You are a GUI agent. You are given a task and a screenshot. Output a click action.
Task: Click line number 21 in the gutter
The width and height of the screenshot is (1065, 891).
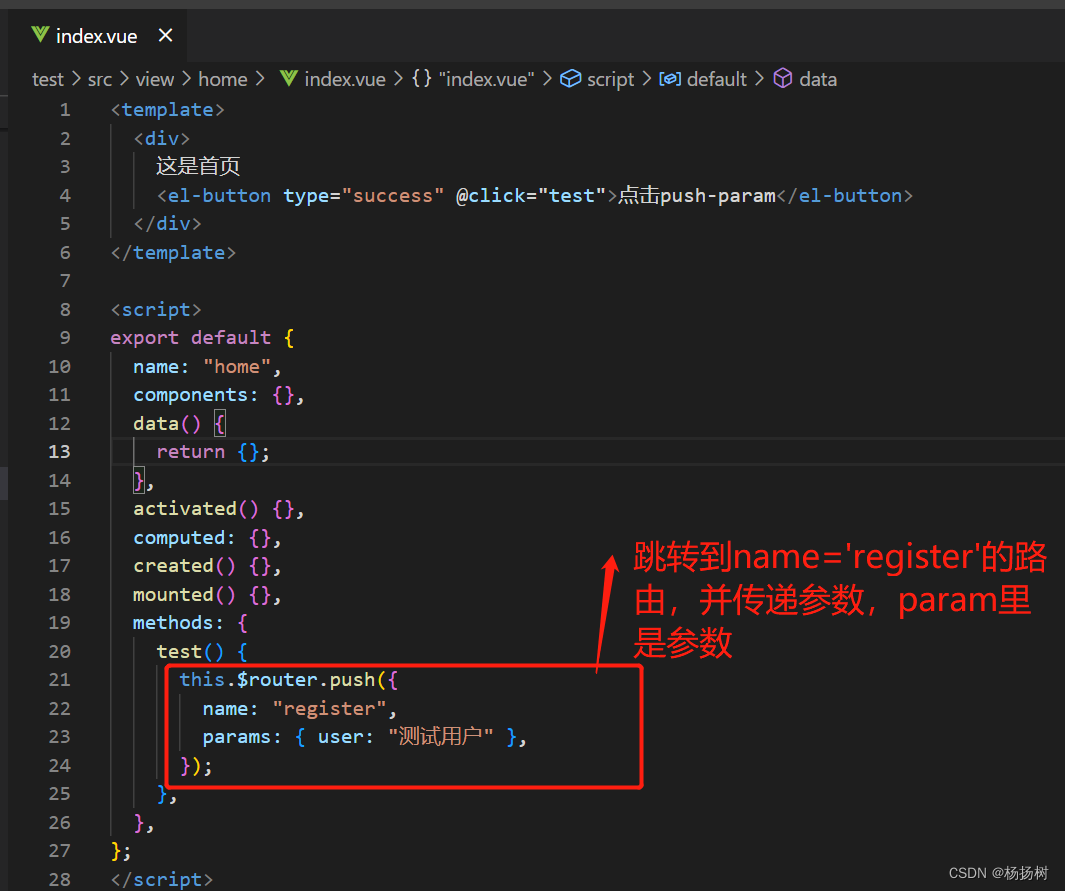coord(59,680)
